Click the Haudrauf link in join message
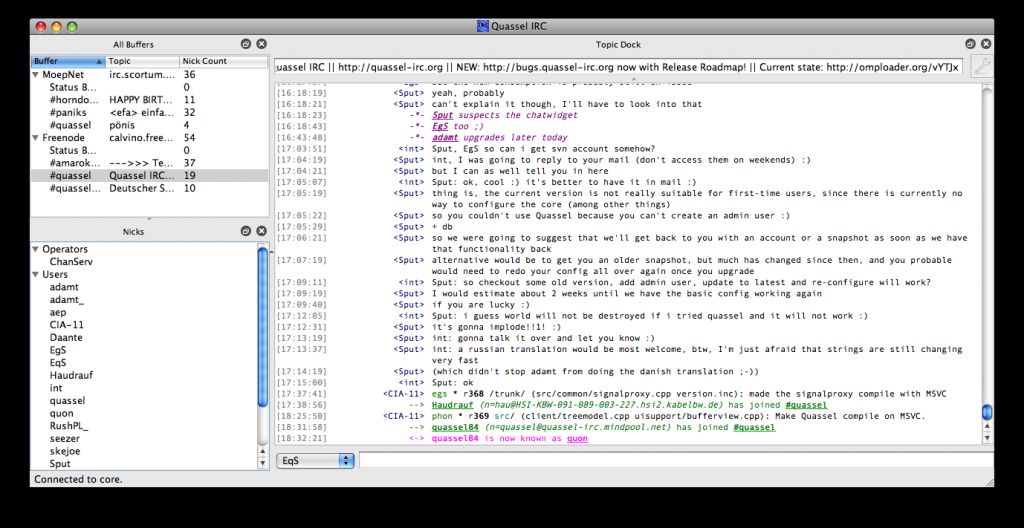 455,405
